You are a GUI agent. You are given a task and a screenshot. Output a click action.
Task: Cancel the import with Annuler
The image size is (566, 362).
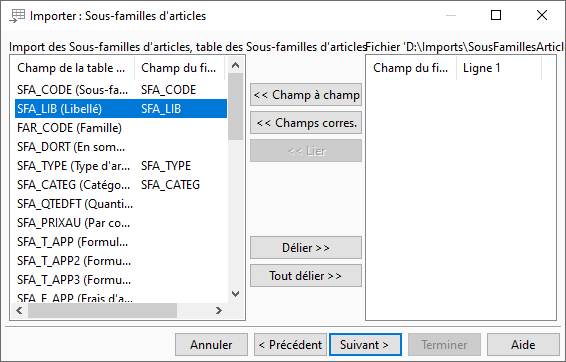tap(212, 345)
